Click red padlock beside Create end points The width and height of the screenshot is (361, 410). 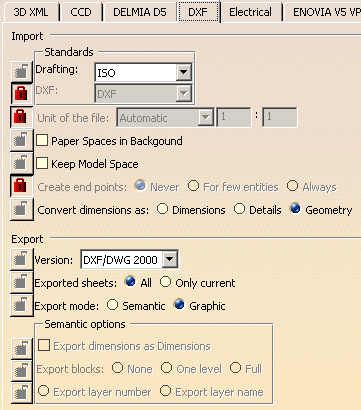(22, 186)
